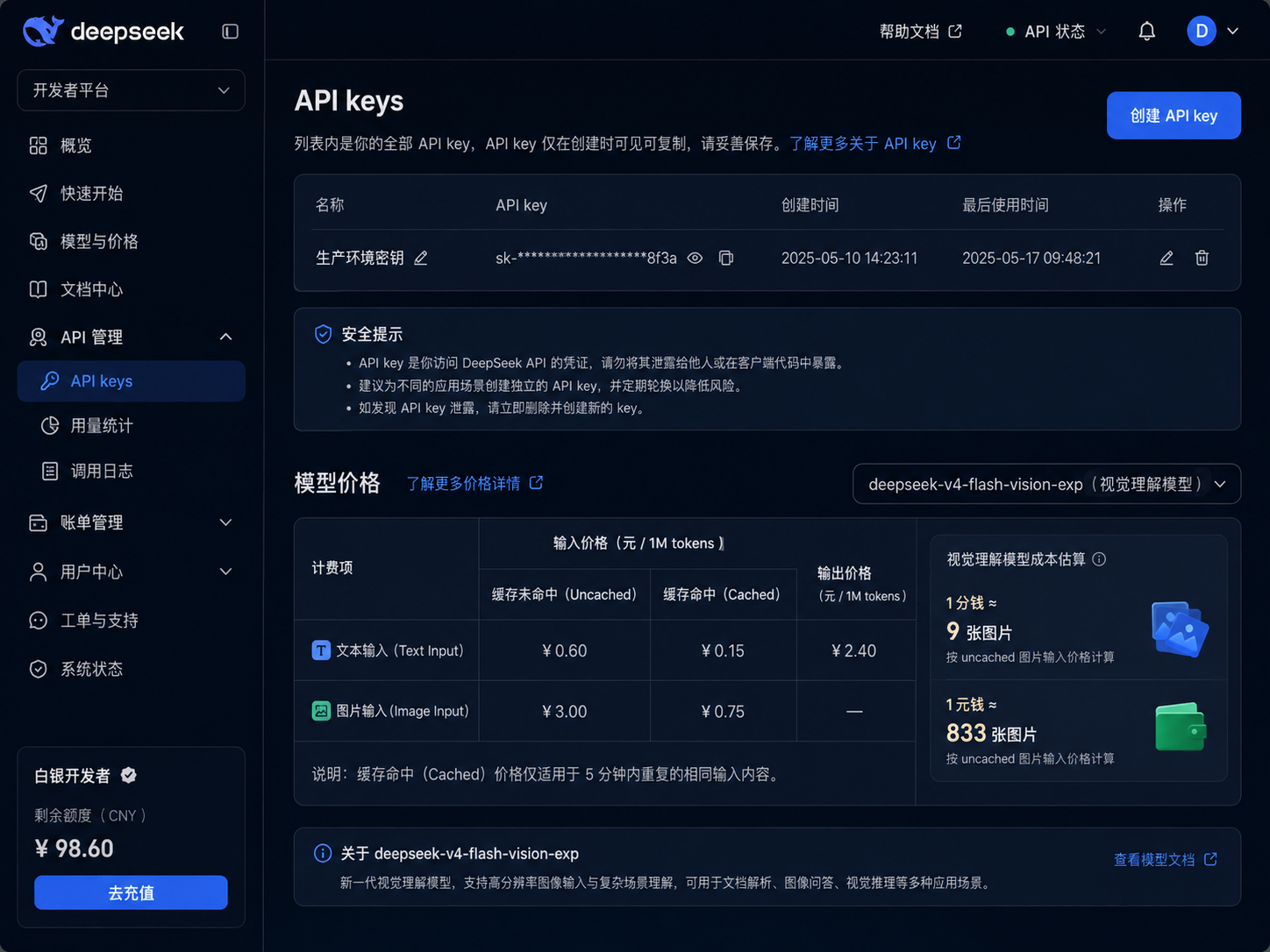The width and height of the screenshot is (1270, 952).
Task: Click the verified badge beside 白银开发者
Action: tap(129, 775)
